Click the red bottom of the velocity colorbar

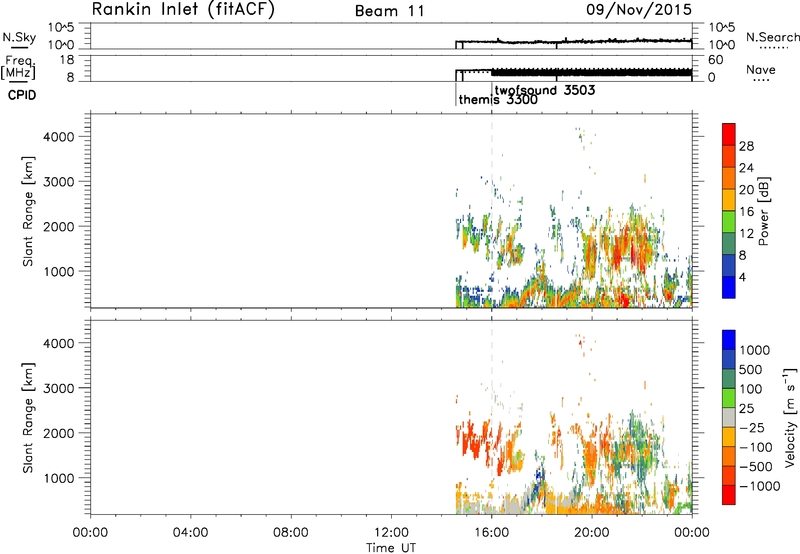pos(729,495)
